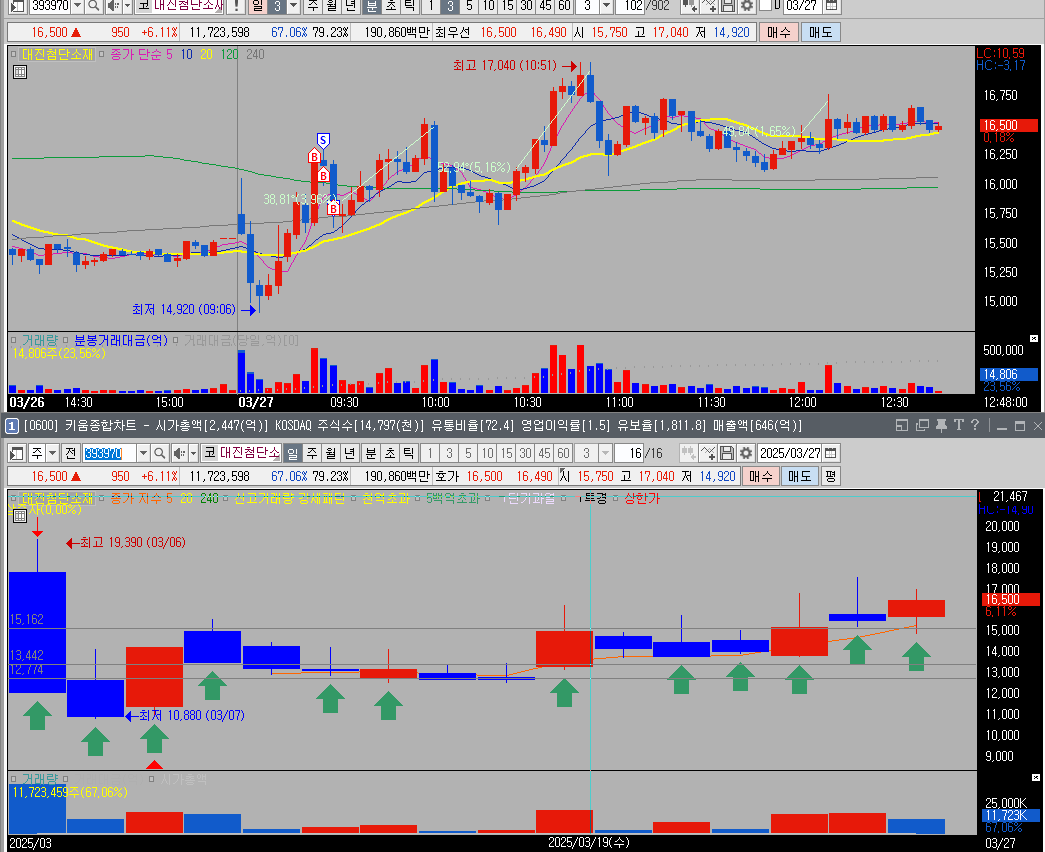
Task: Click the chart-add candlestick icon in top toolbar
Action: point(689,6)
